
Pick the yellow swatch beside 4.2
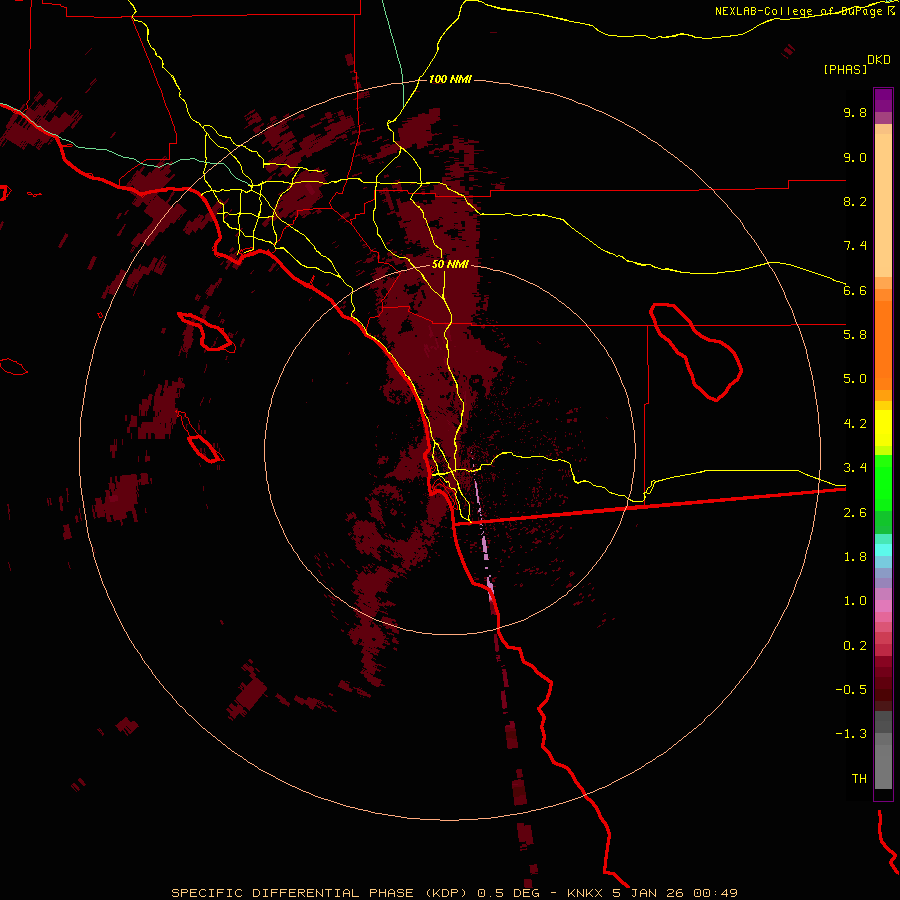(883, 428)
